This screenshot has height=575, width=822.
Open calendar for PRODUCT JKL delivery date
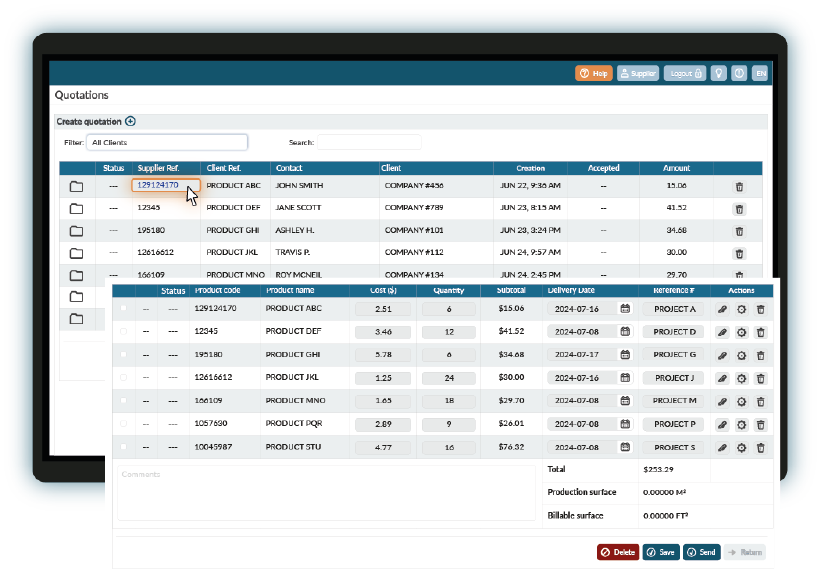pyautogui.click(x=625, y=377)
